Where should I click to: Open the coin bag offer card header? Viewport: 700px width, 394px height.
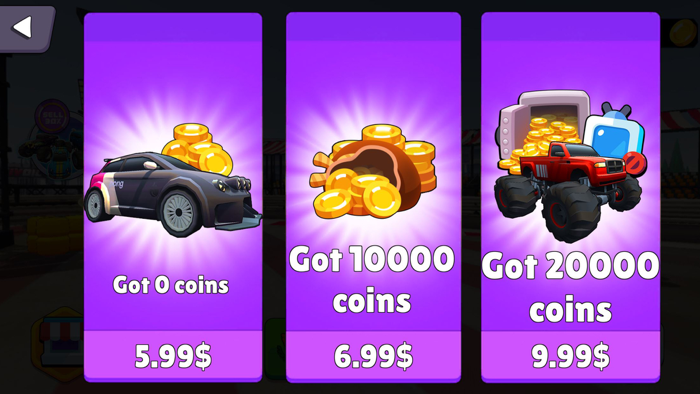373,27
